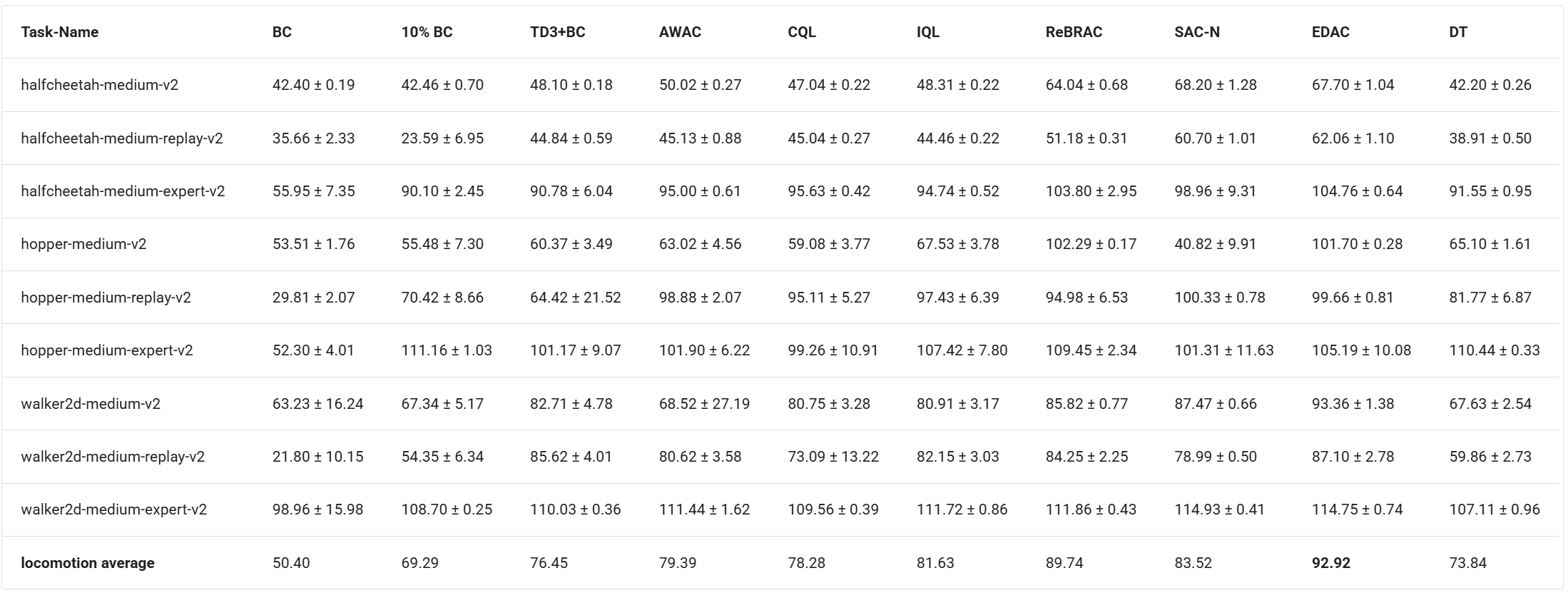
Task: Click the BC column header
Action: [x=282, y=32]
